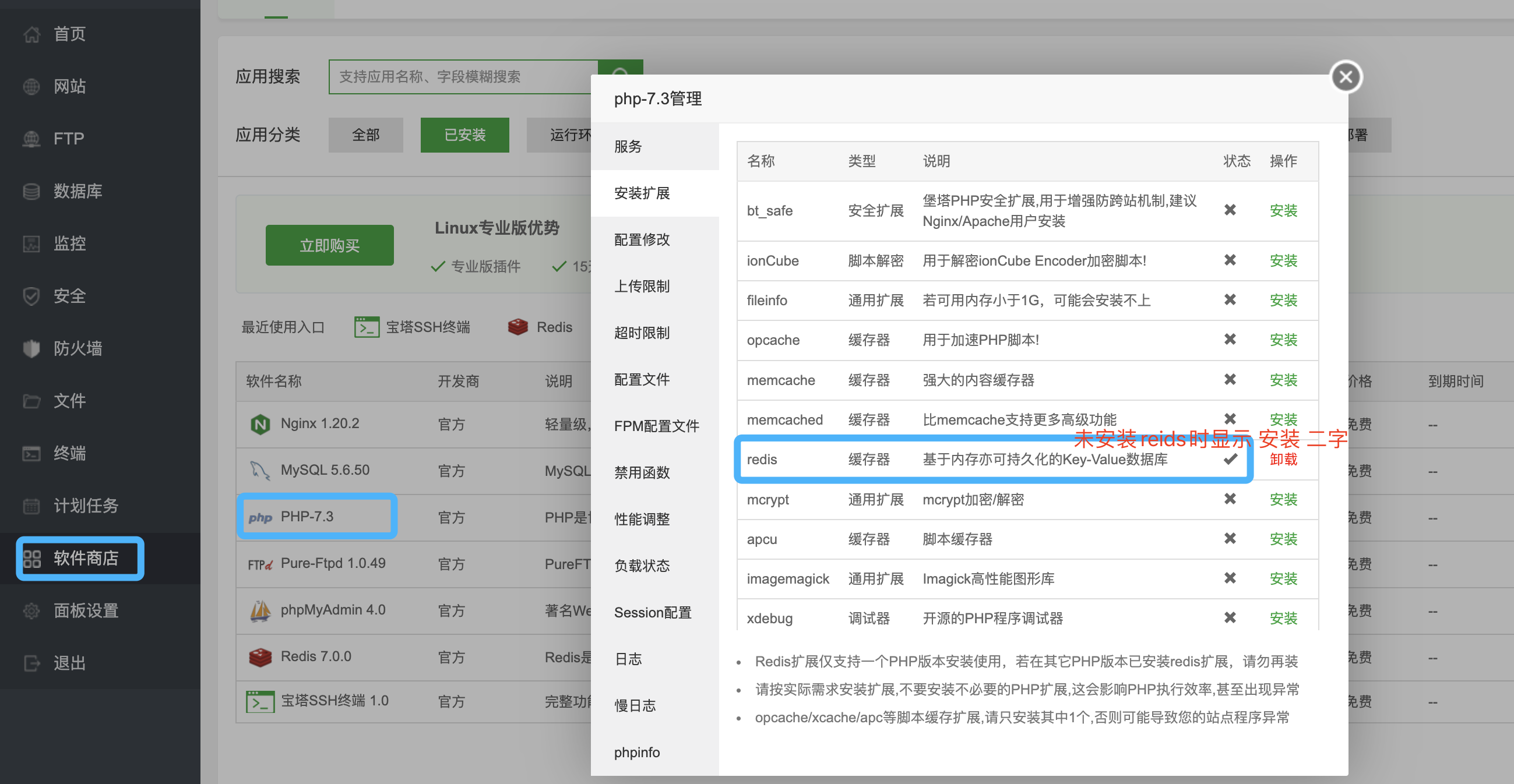
Task: Click the calendar icon beside 计划任务
Action: pyautogui.click(x=31, y=506)
